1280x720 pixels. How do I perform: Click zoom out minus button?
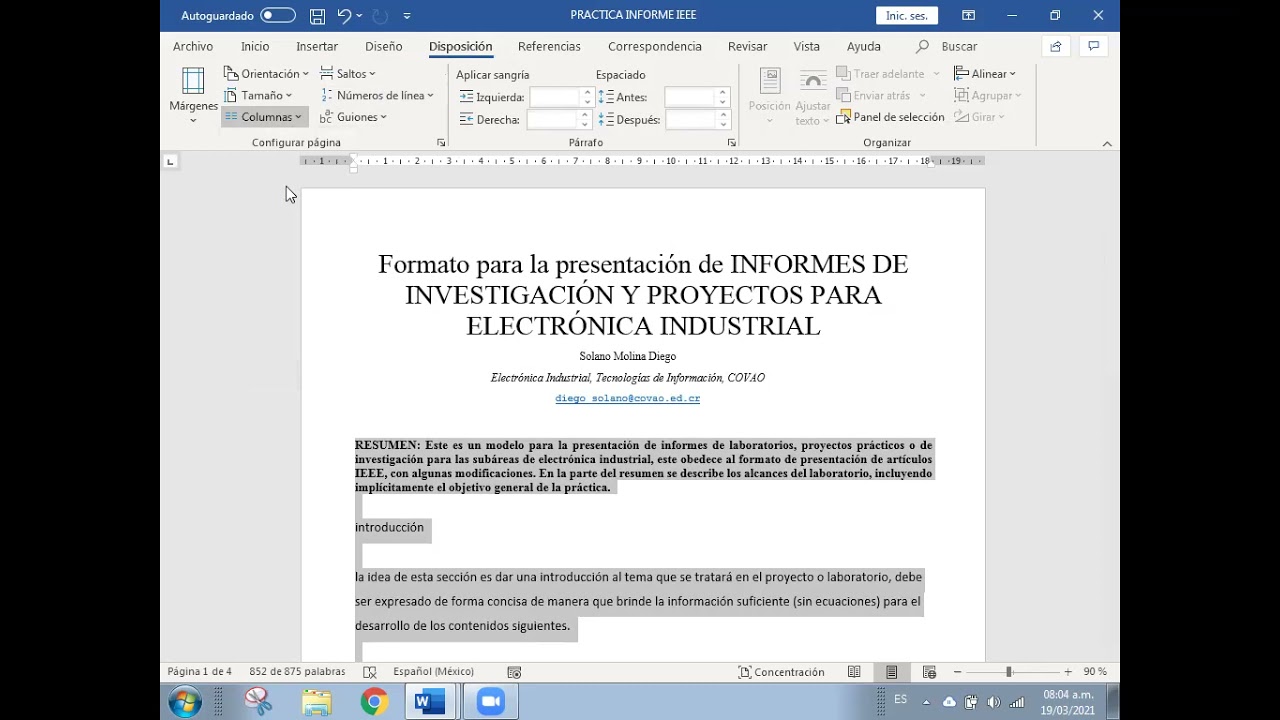click(957, 672)
